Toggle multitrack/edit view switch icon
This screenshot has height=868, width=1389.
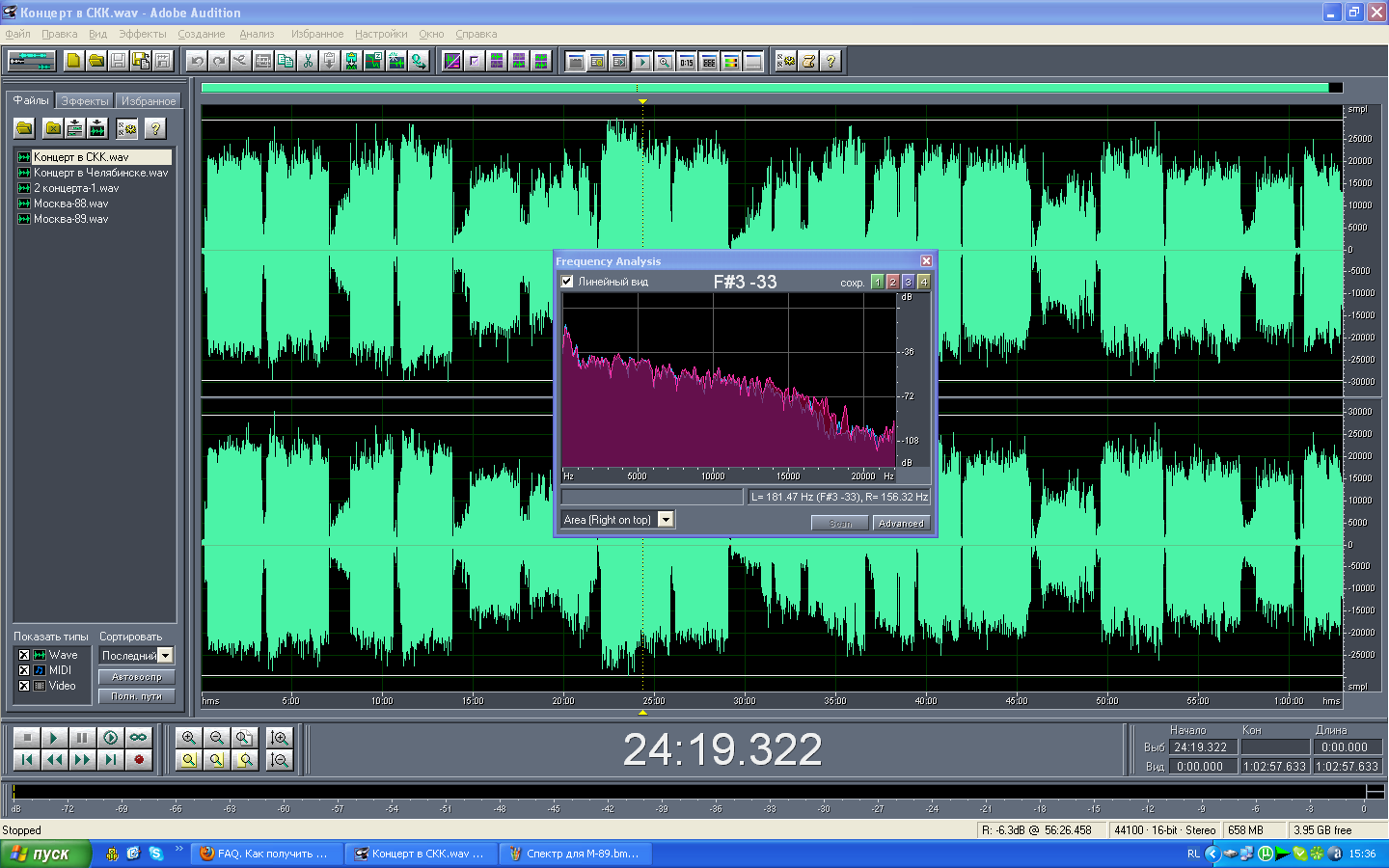[31, 61]
